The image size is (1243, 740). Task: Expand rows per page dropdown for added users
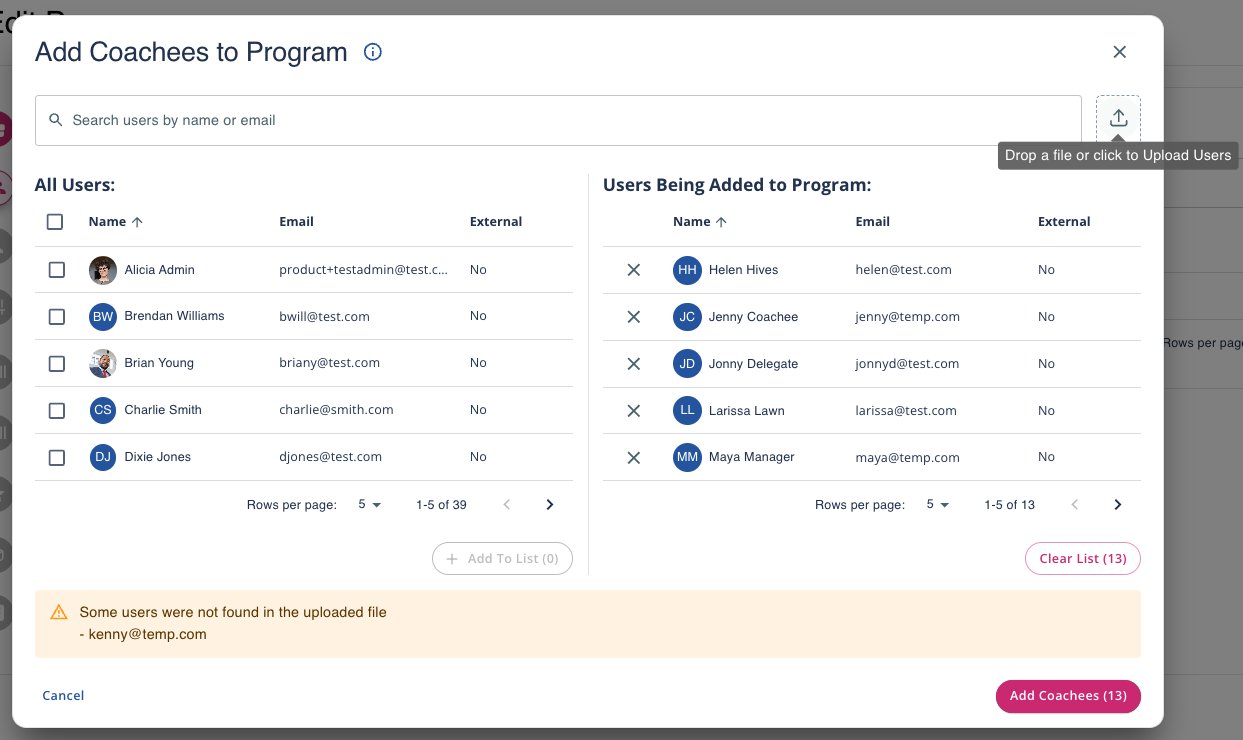click(x=937, y=505)
